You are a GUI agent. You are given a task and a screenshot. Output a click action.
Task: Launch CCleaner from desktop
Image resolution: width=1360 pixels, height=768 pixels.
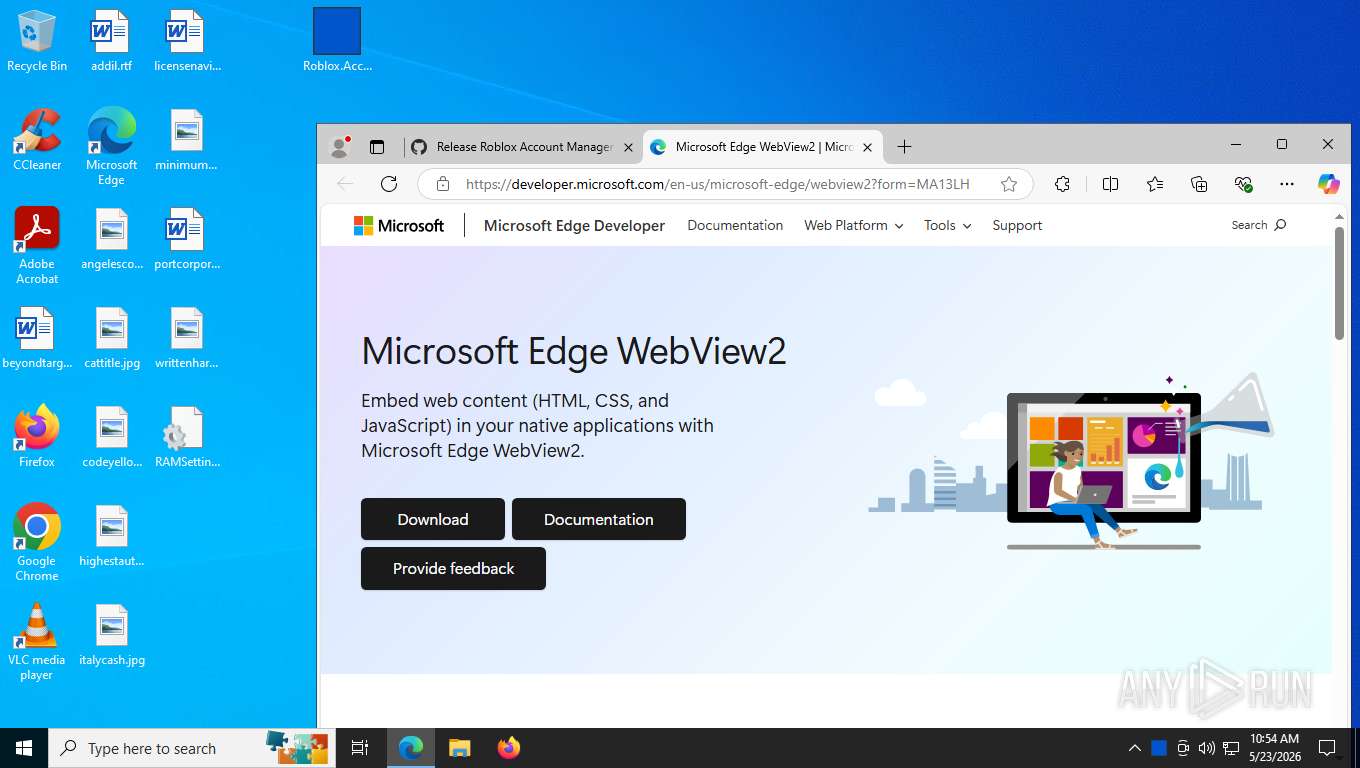pos(37,140)
